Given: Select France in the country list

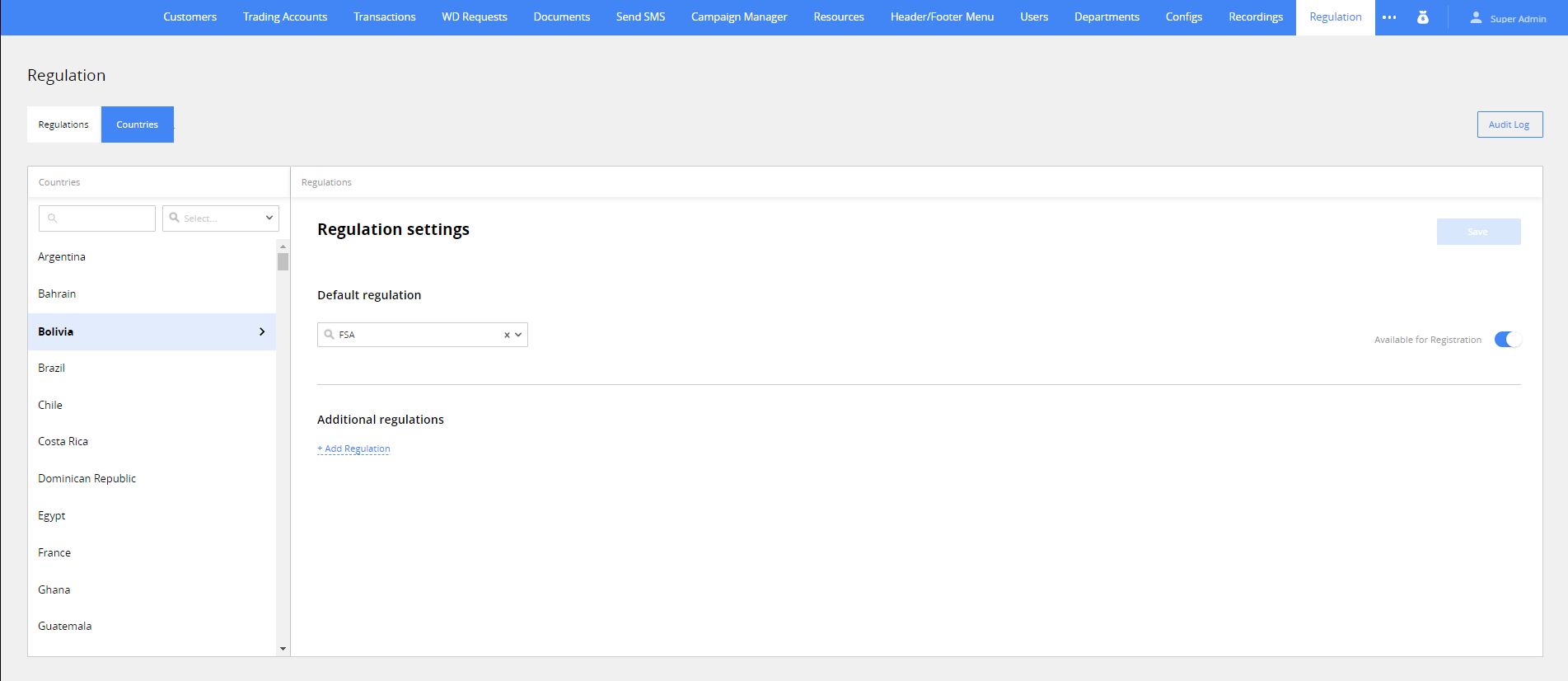Looking at the screenshot, I should coord(152,553).
